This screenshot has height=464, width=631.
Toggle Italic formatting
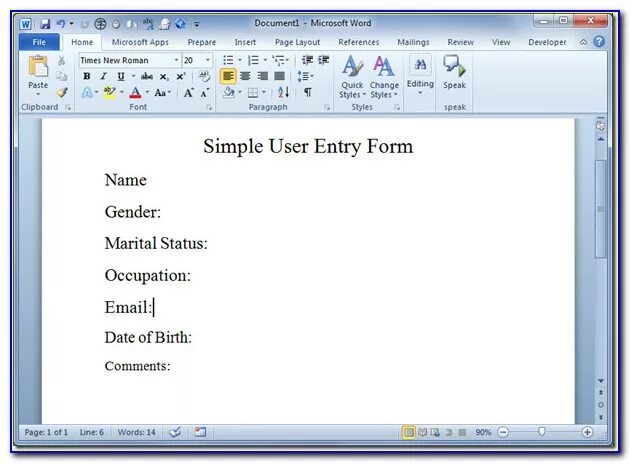tap(103, 76)
